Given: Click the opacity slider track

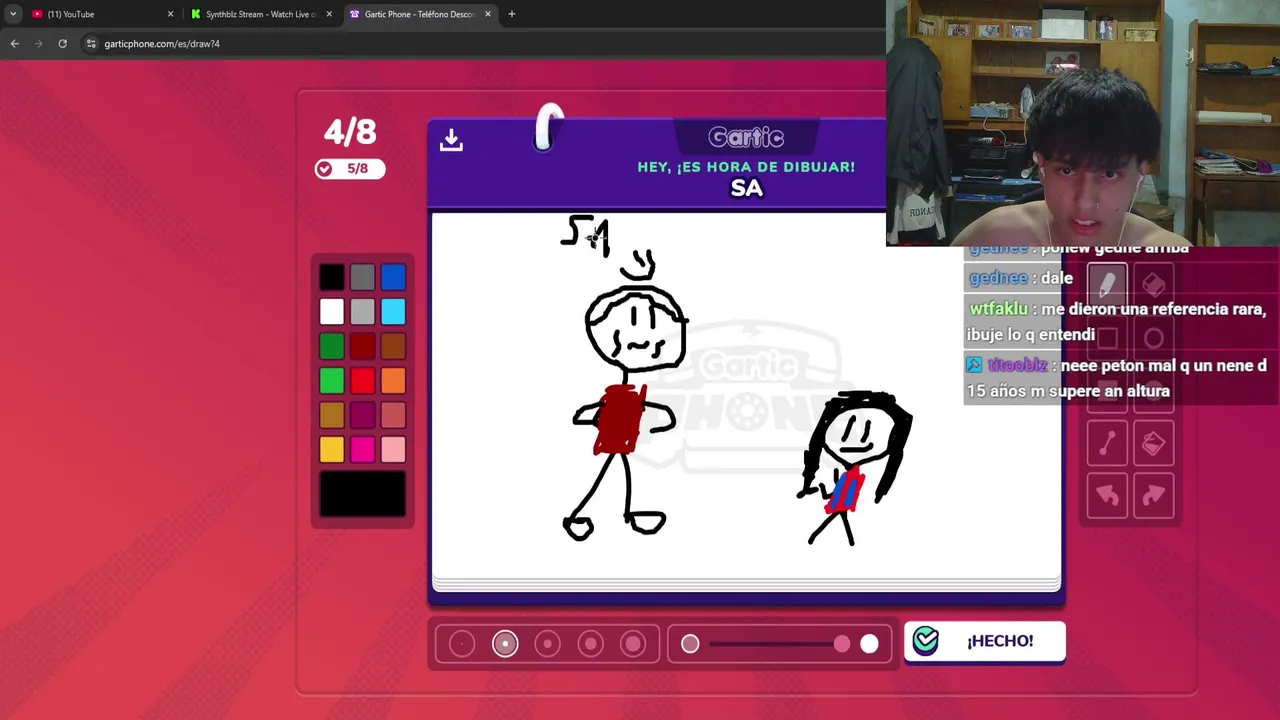Looking at the screenshot, I should 775,644.
